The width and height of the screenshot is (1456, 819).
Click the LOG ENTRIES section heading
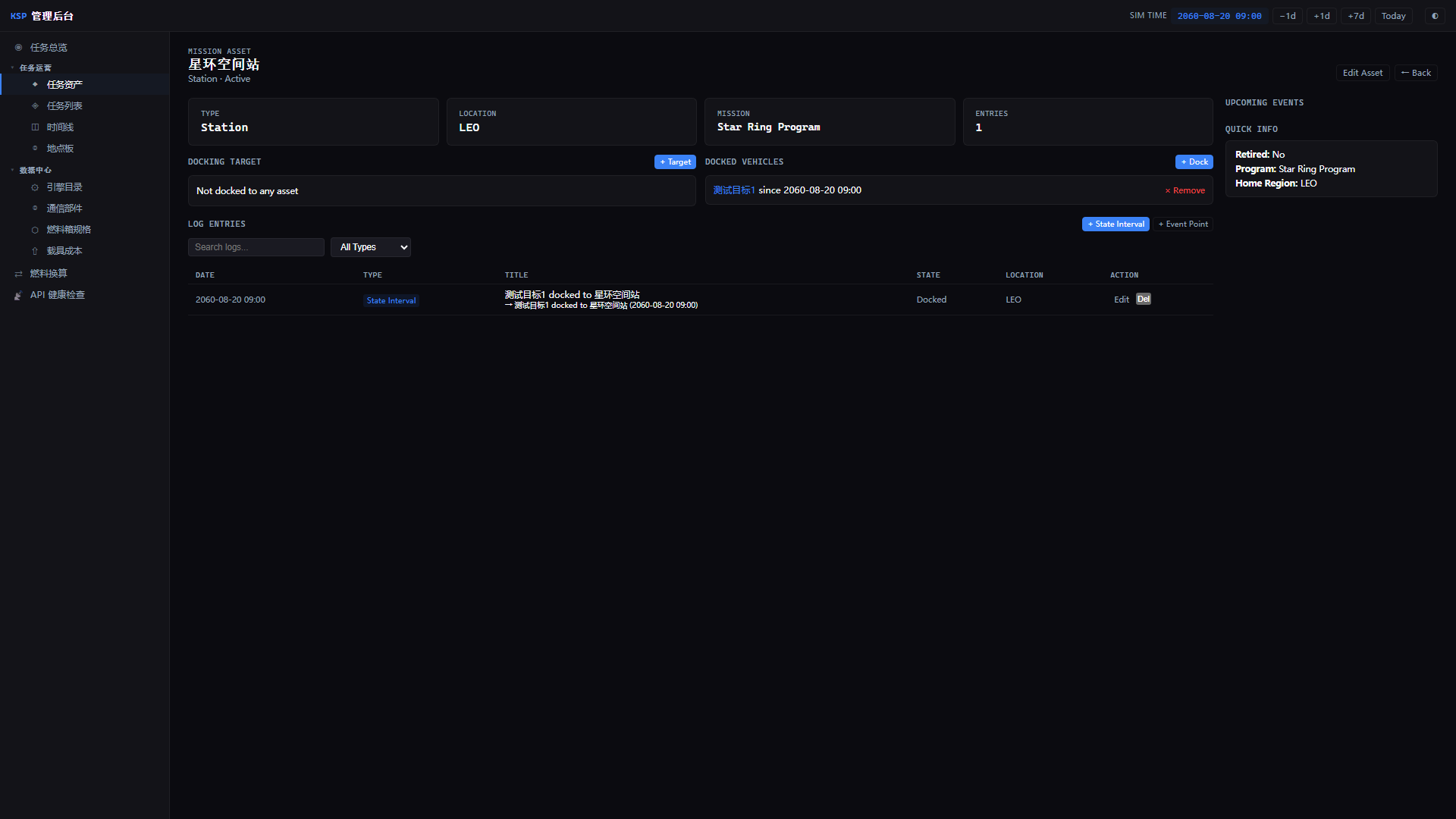(x=217, y=224)
